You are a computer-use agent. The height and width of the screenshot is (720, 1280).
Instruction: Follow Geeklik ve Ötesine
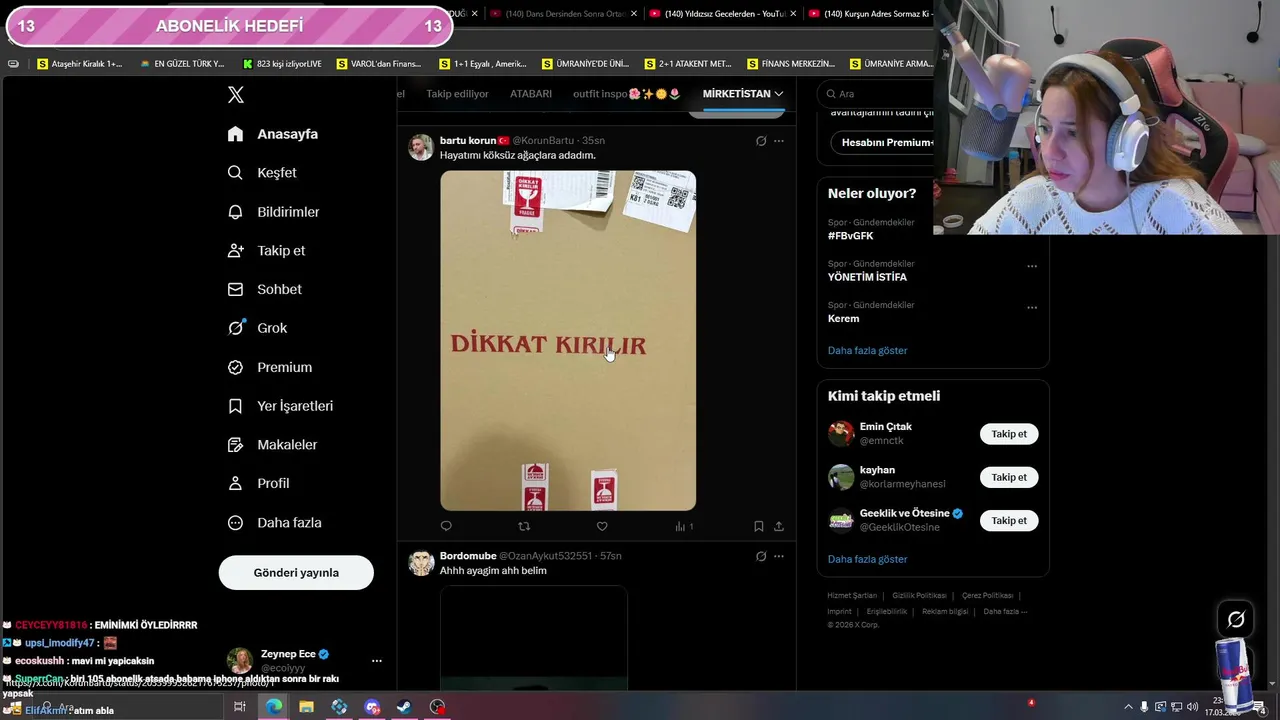pos(1009,520)
